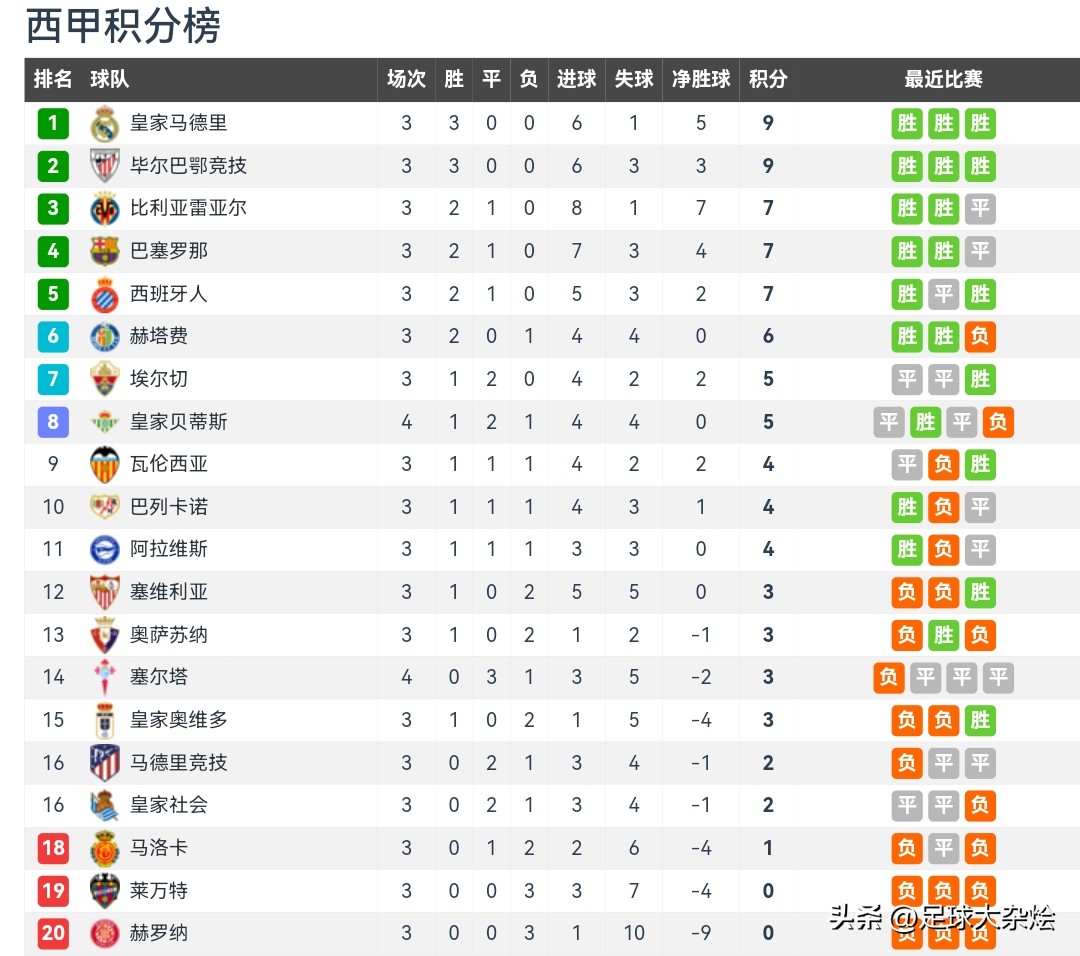
Task: Click red rank badge number 18
Action: 53,848
